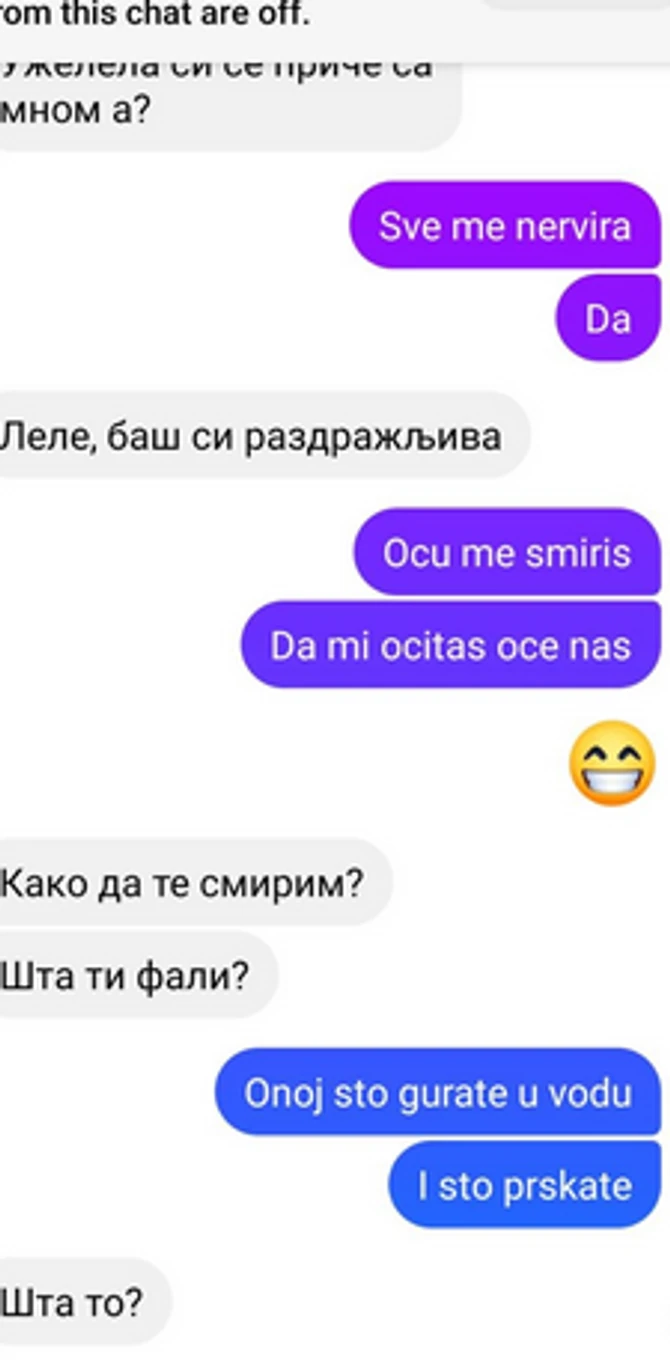Image resolution: width=670 pixels, height=1372 pixels.
Task: Select the 'Леле, баш си раздражљива' message
Action: 260,435
